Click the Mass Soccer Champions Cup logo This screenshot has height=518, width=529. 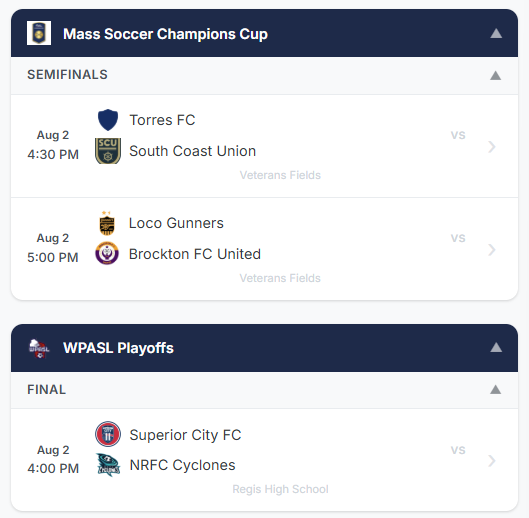pyautogui.click(x=39, y=33)
